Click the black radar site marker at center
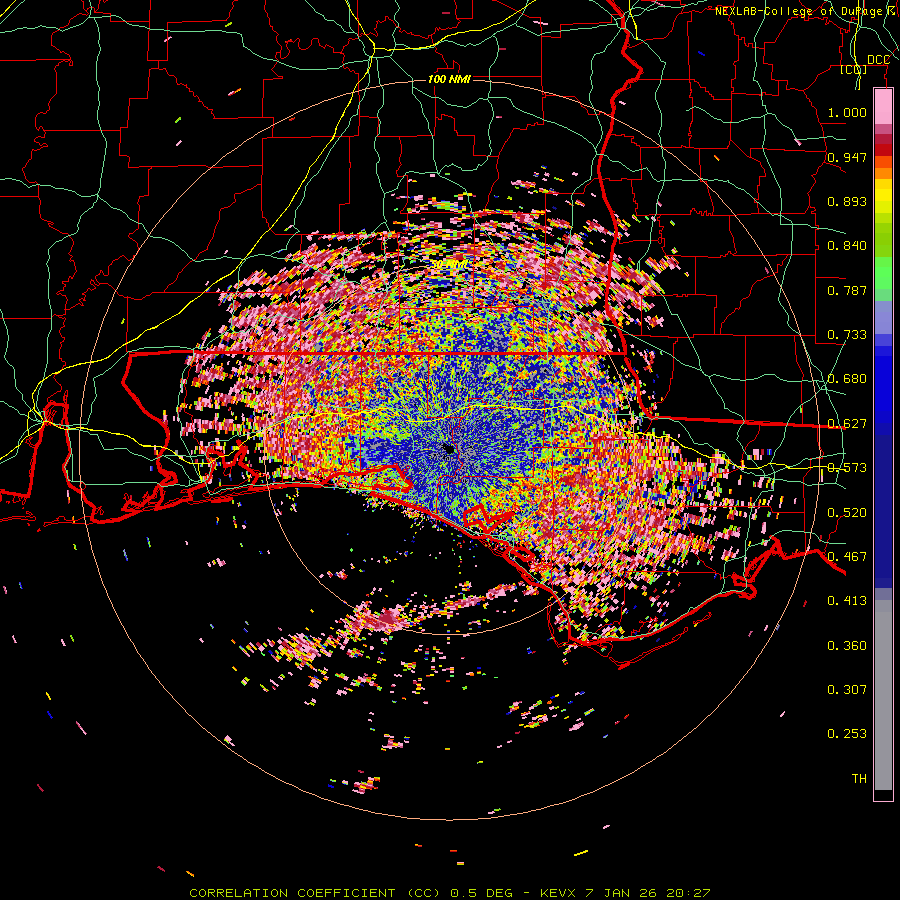Screen dimensions: 900x900 pyautogui.click(x=449, y=448)
